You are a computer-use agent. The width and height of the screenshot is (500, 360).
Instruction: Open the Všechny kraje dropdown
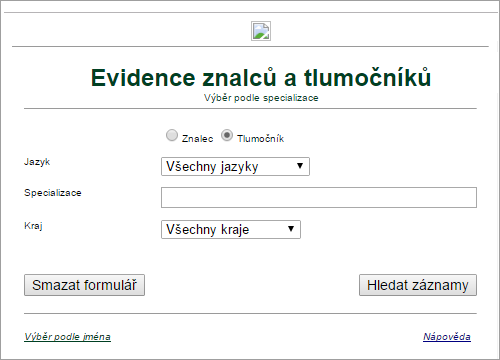231,229
